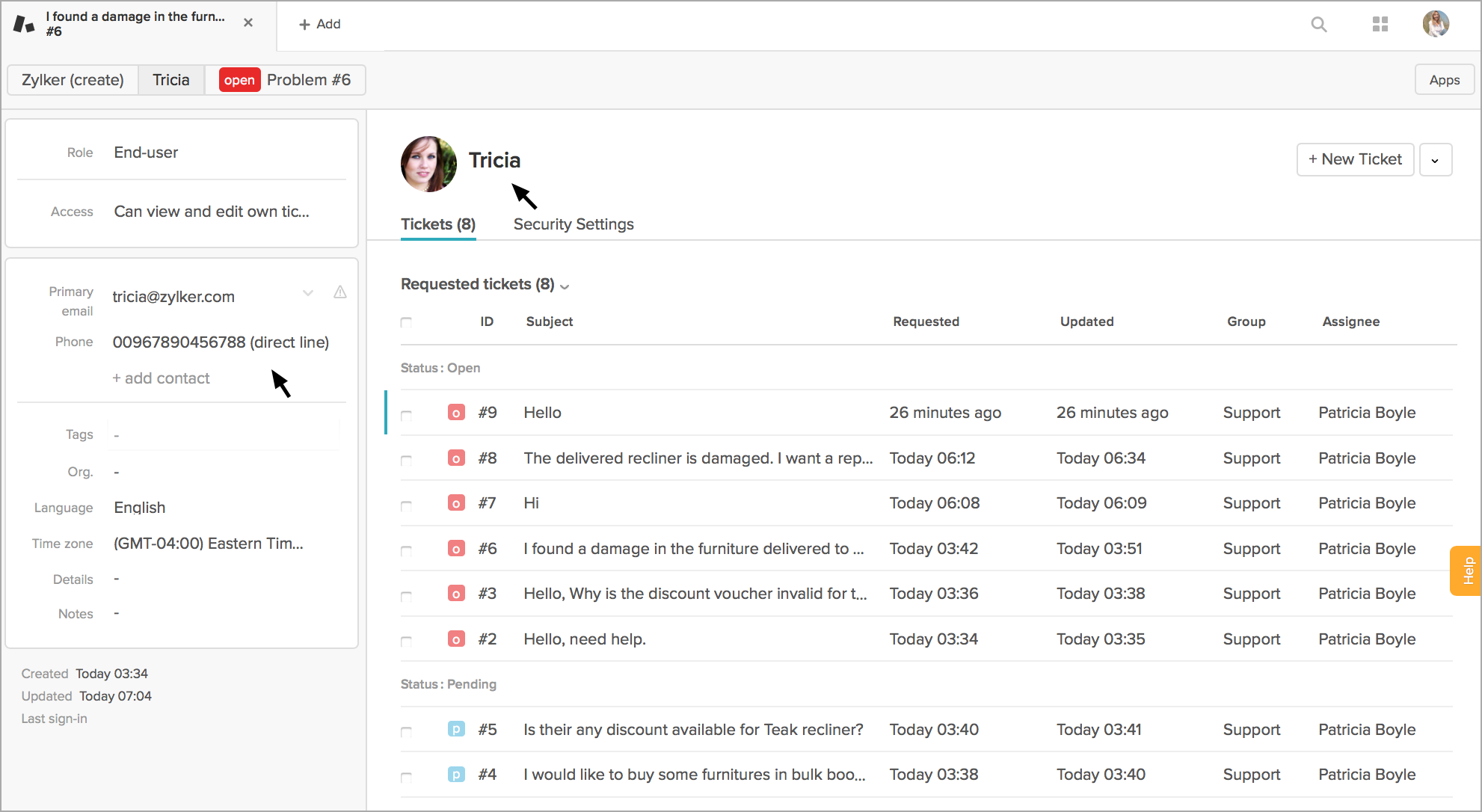Click pending status badge on ticket #5
Screen dimensions: 1482x812
tap(456, 729)
